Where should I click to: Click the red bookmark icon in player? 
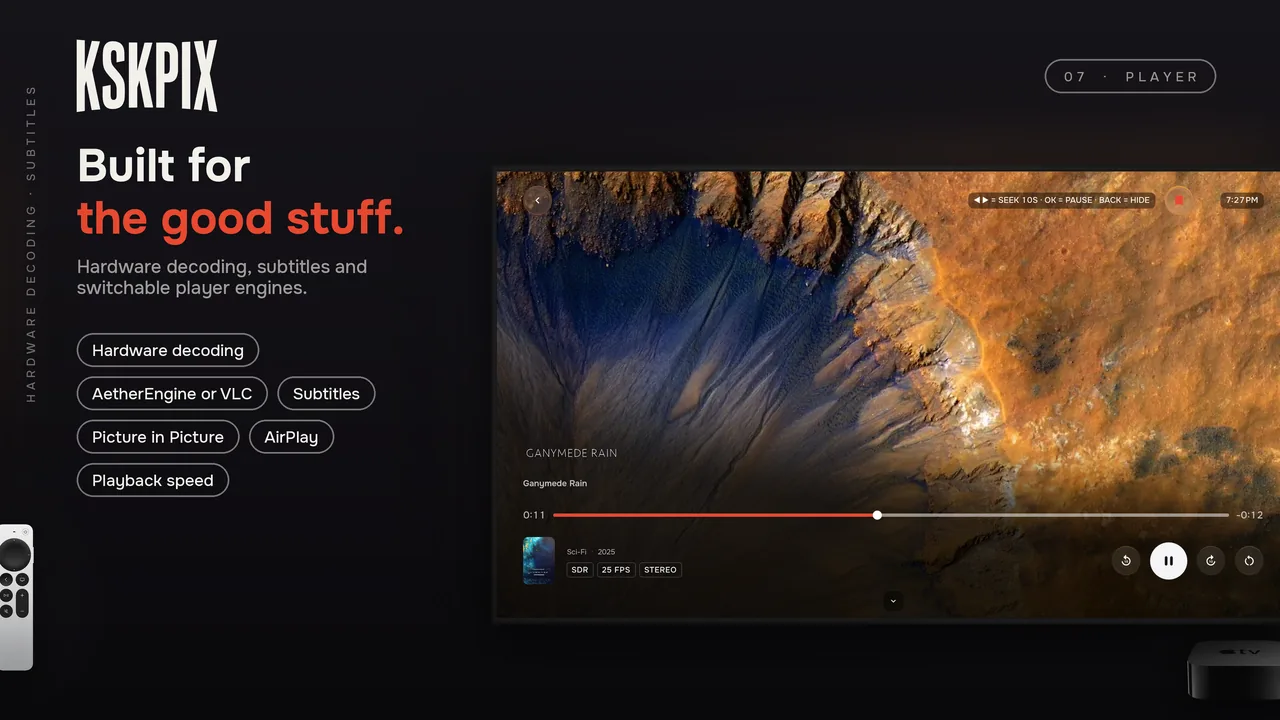[x=1179, y=200]
